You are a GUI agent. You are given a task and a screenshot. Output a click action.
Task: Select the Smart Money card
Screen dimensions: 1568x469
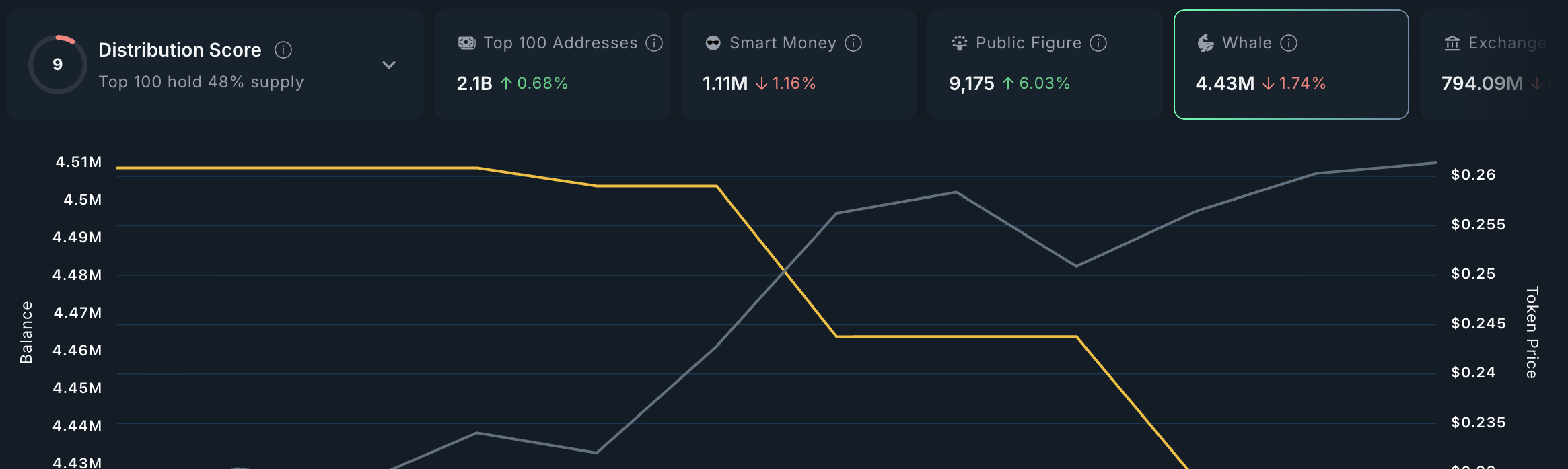point(799,65)
